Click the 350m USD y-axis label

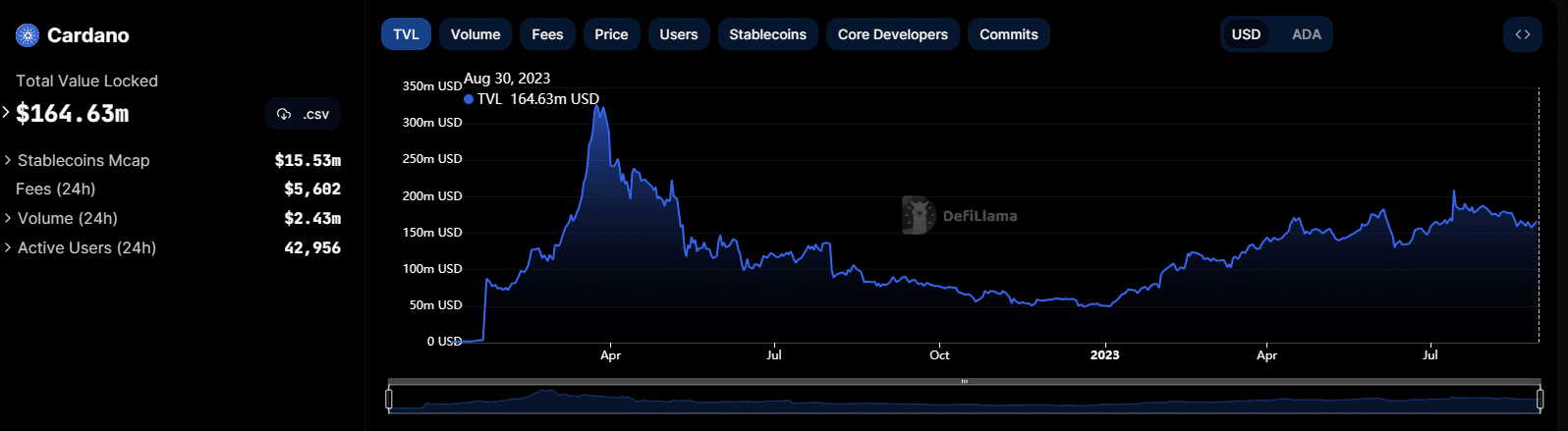(x=432, y=86)
